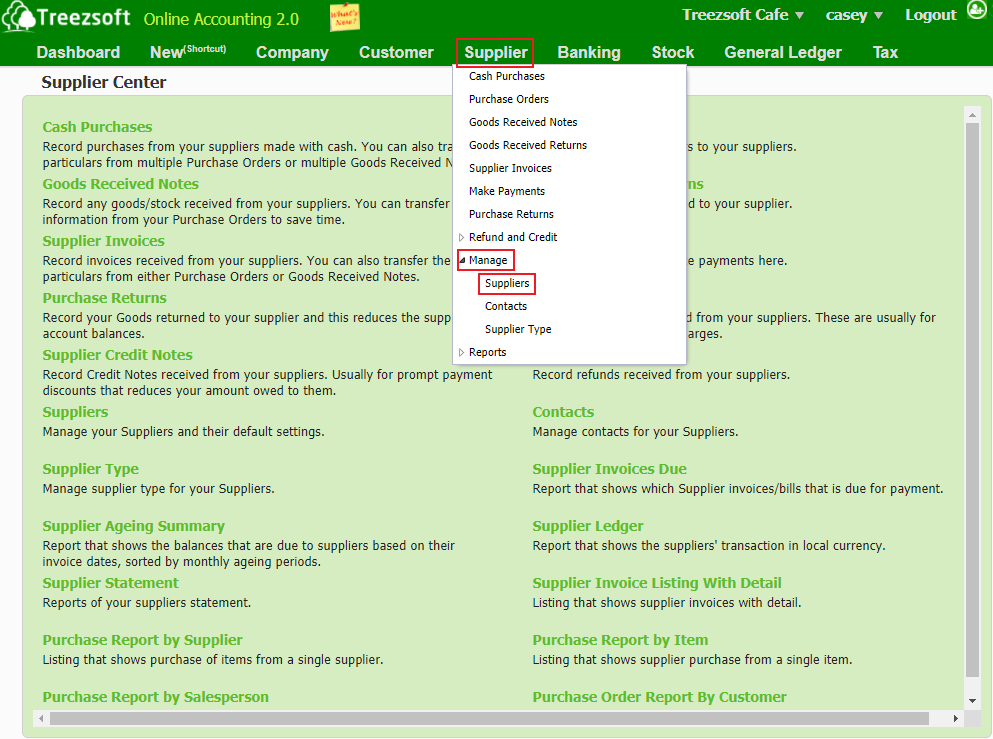Select Suppliers under the Manage menu
This screenshot has height=739, width=993.
pos(507,283)
